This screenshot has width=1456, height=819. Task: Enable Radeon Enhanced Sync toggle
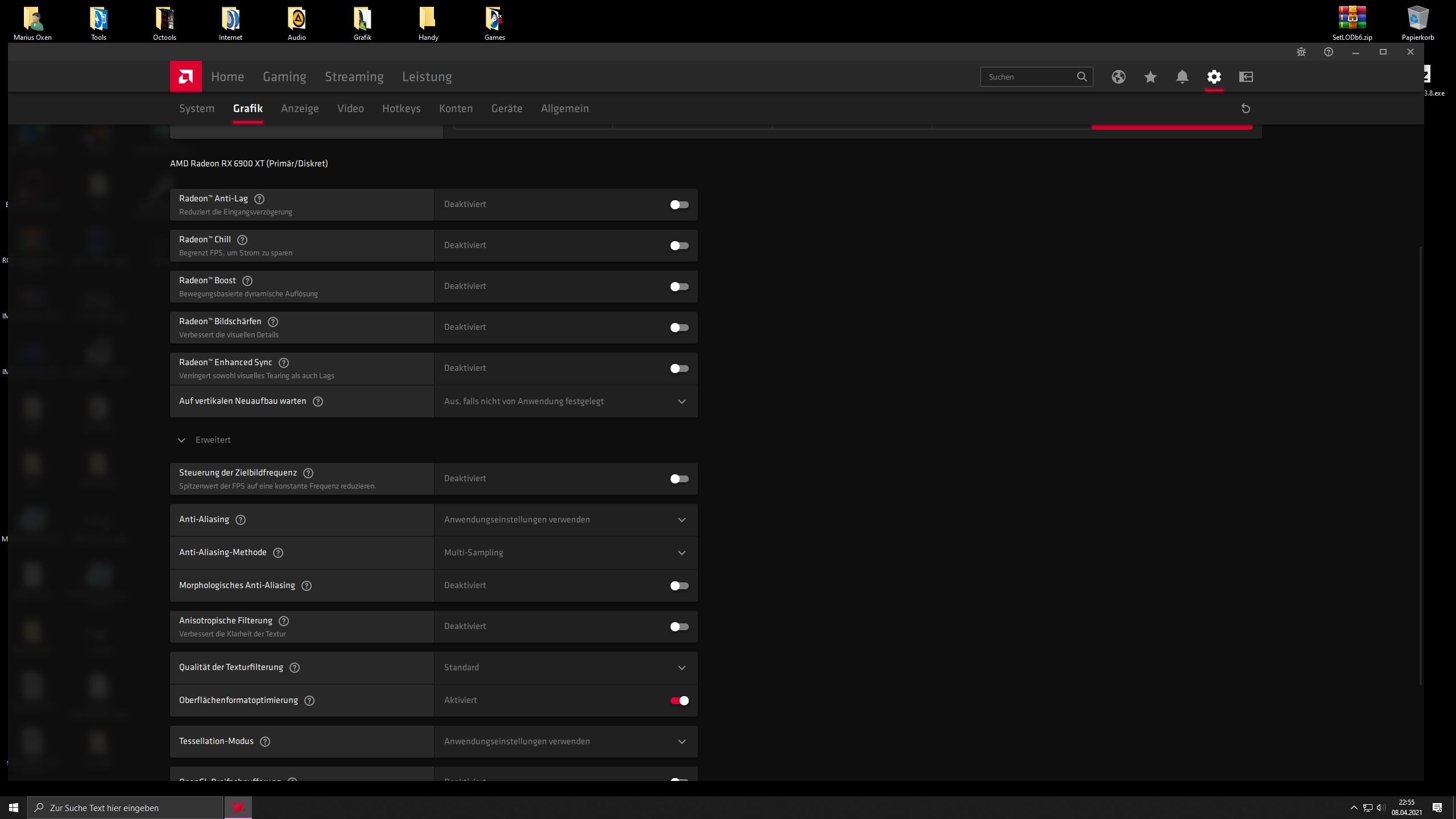(x=679, y=369)
